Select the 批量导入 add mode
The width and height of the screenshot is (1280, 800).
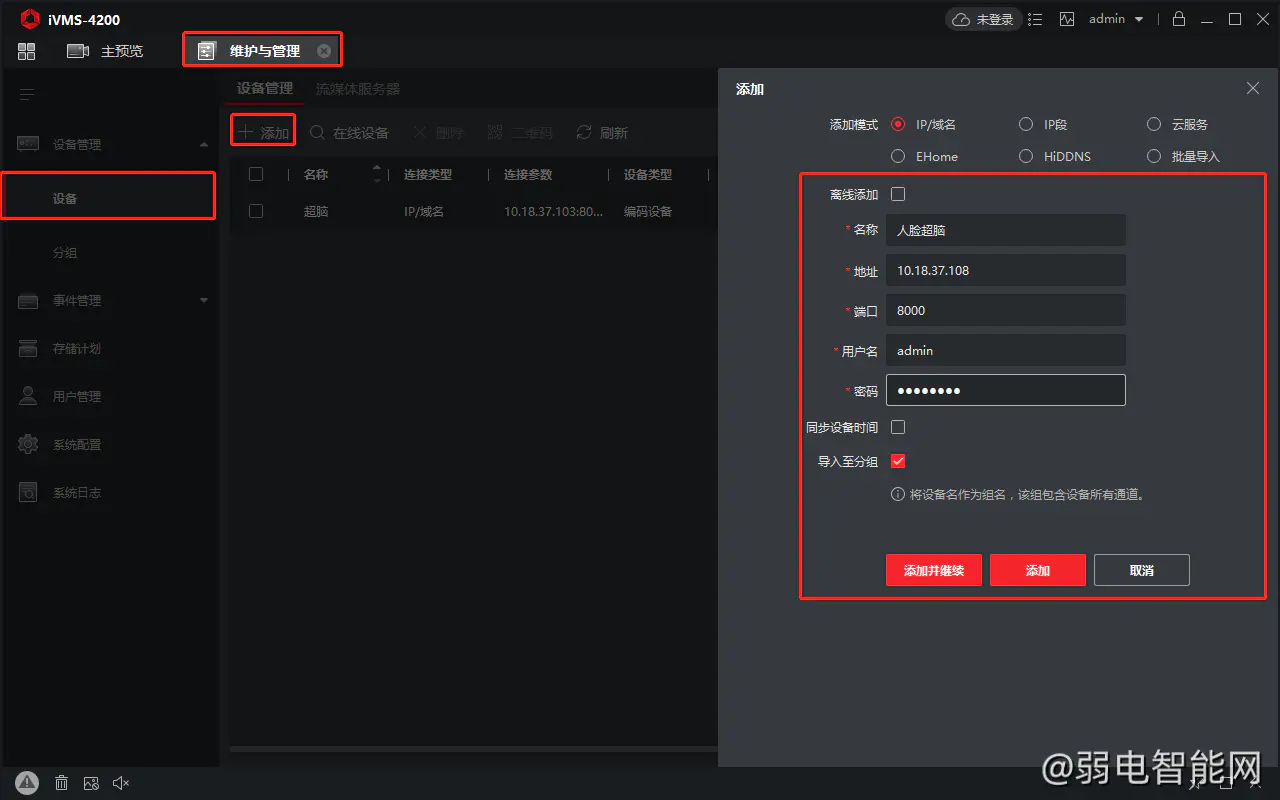[1154, 156]
